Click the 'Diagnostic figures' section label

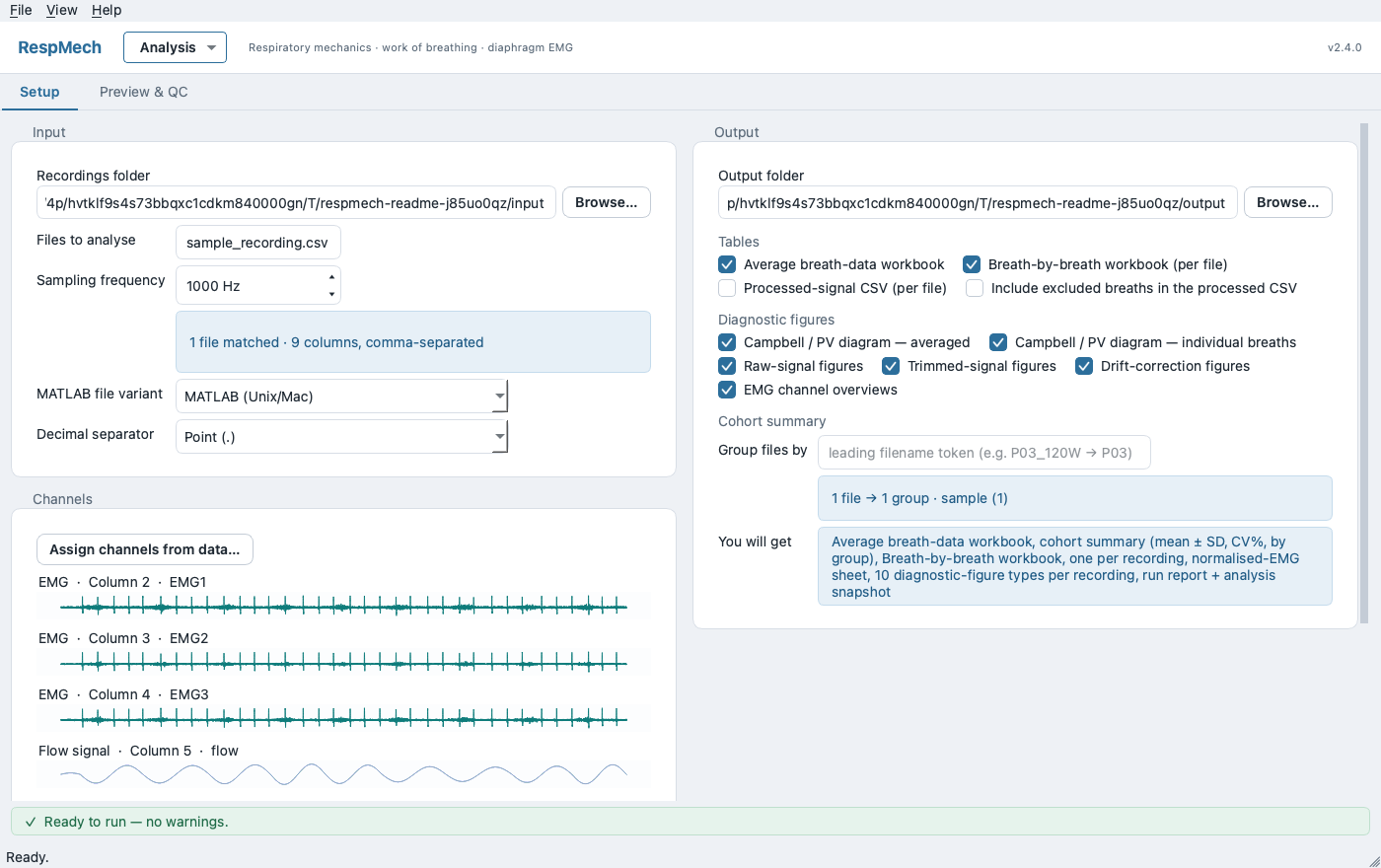click(776, 320)
